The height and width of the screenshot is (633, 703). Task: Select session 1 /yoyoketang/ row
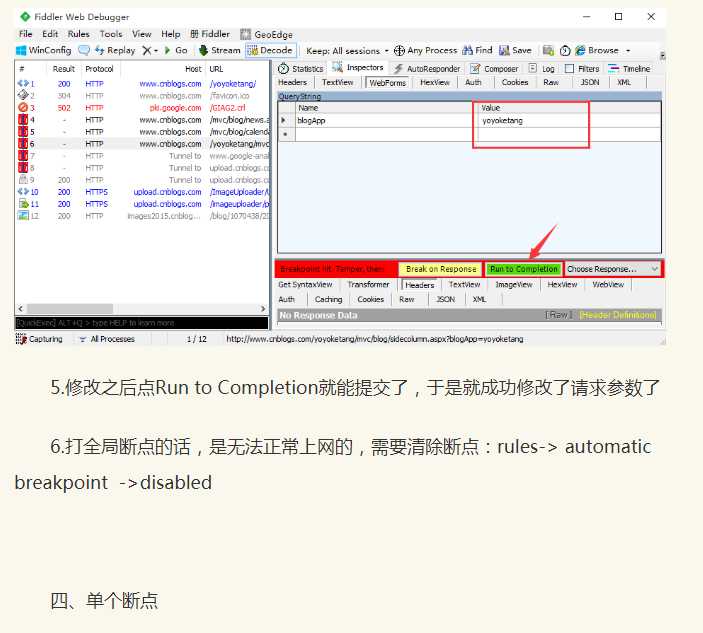143,84
